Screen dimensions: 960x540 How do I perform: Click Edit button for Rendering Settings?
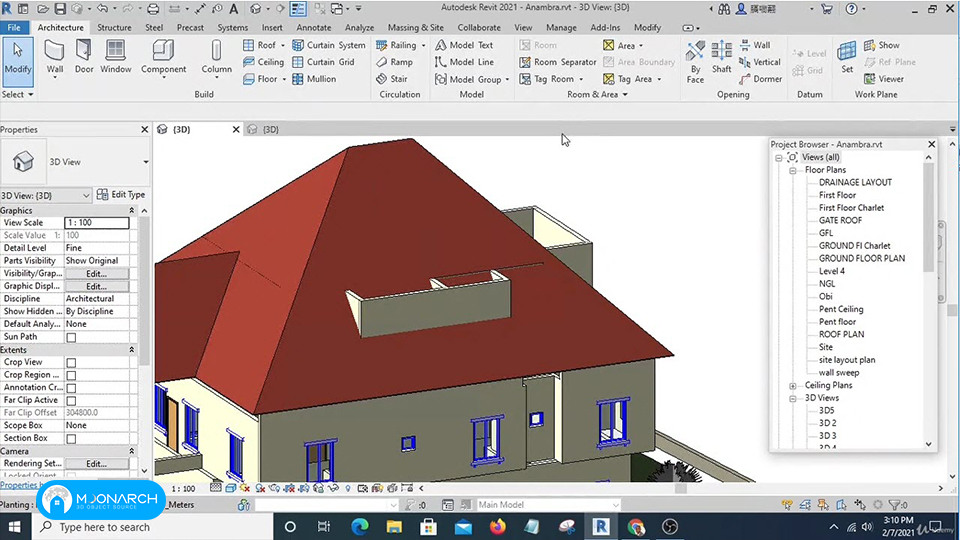[97, 464]
